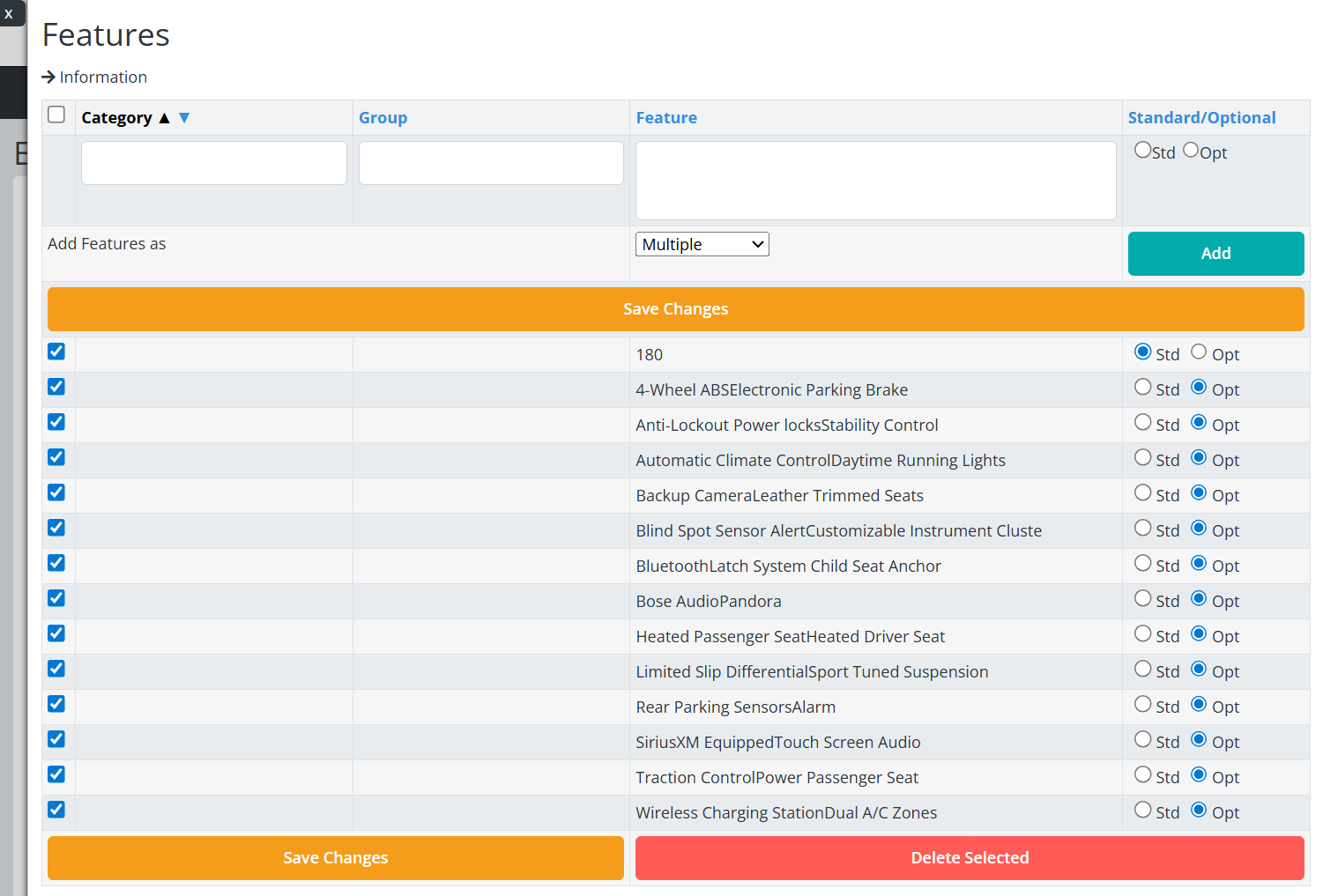Click the blue Category descending sort arrow
Screen dimensions: 1323x896
point(184,118)
